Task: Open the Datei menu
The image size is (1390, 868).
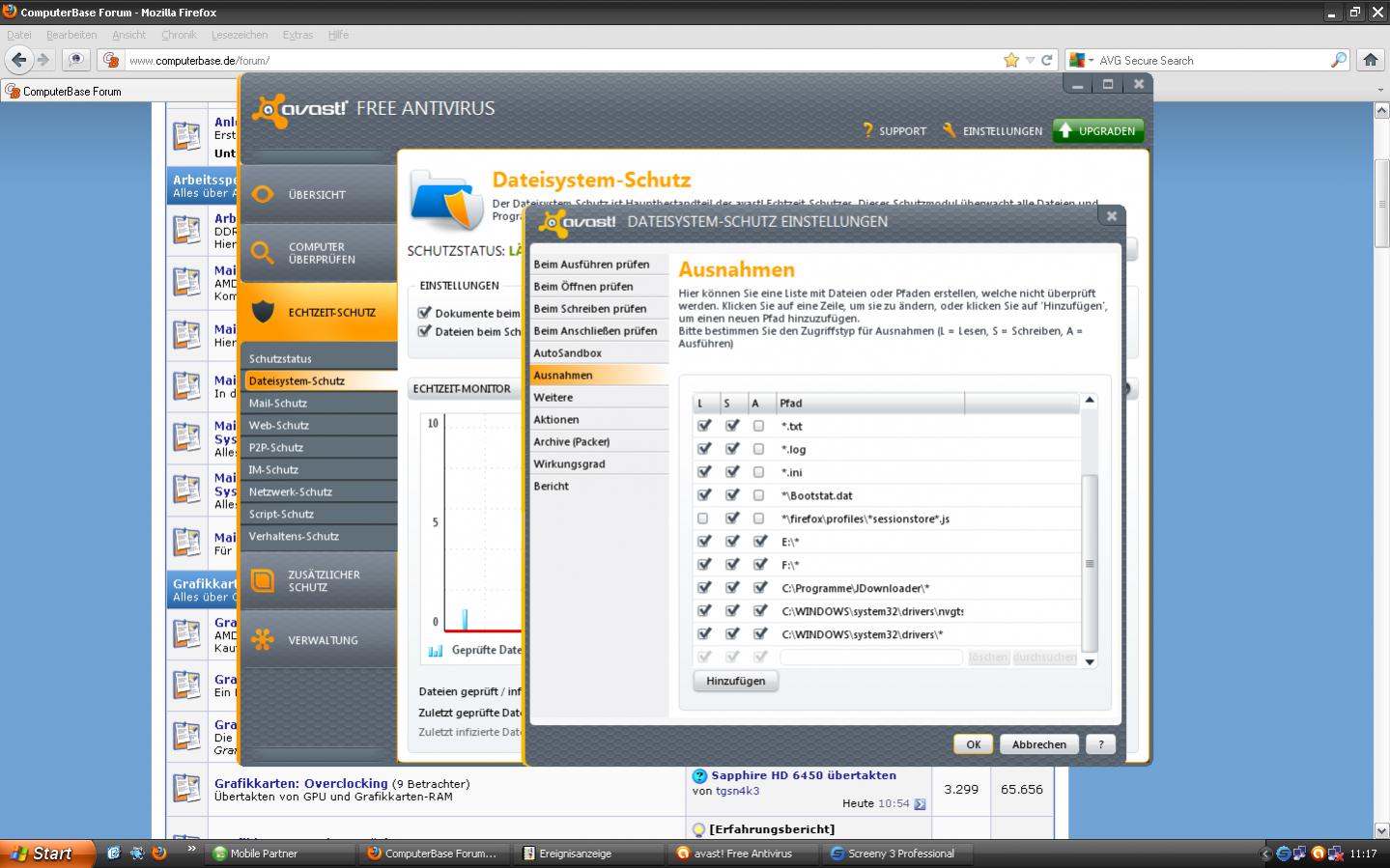Action: pyautogui.click(x=19, y=35)
